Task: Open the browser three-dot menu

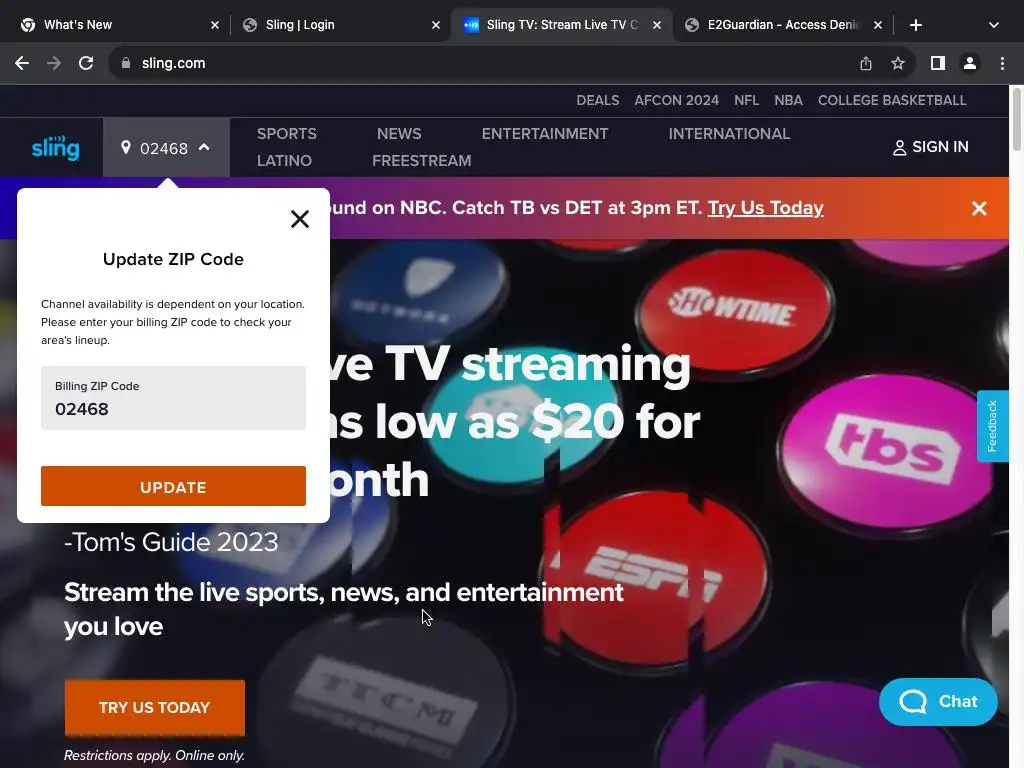Action: point(1002,63)
